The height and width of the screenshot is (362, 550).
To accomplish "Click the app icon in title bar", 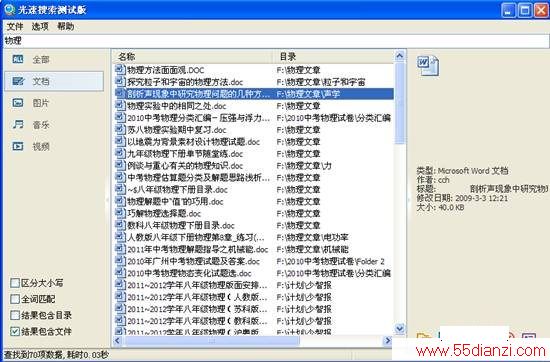I will click(x=10, y=9).
